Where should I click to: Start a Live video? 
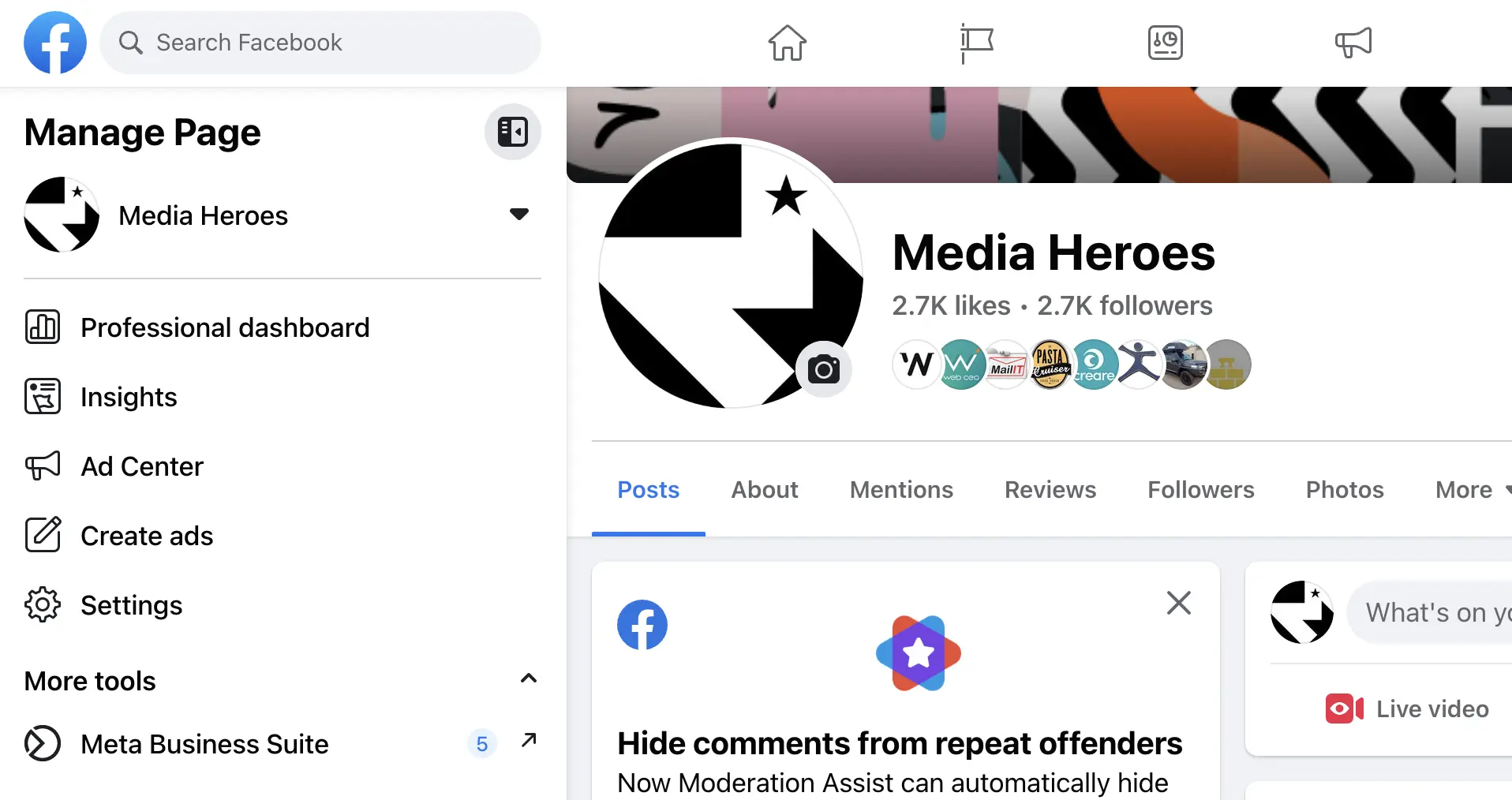tap(1408, 708)
